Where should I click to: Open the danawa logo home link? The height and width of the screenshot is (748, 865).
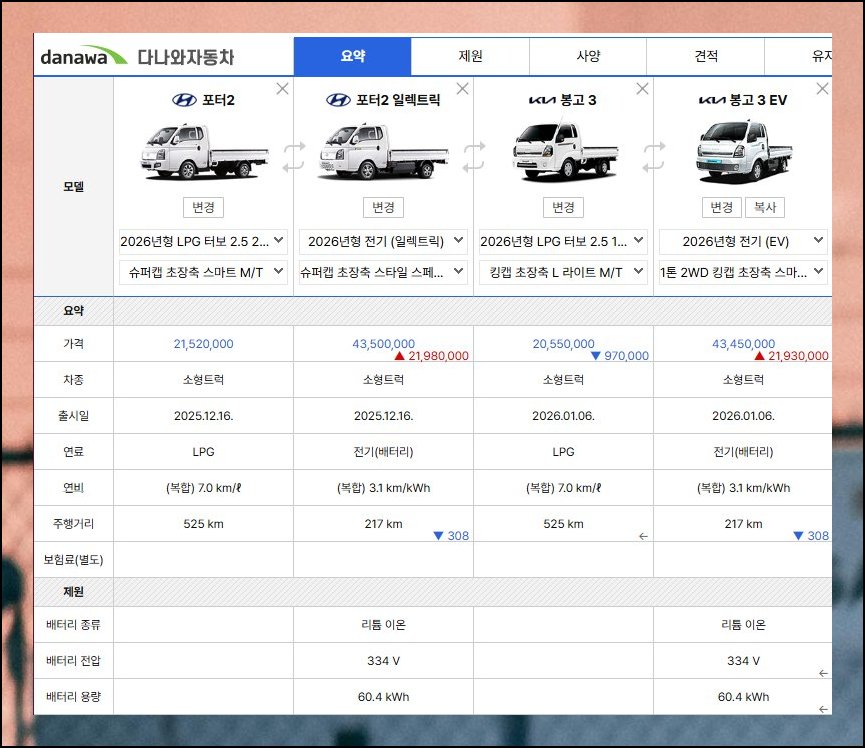pyautogui.click(x=84, y=56)
